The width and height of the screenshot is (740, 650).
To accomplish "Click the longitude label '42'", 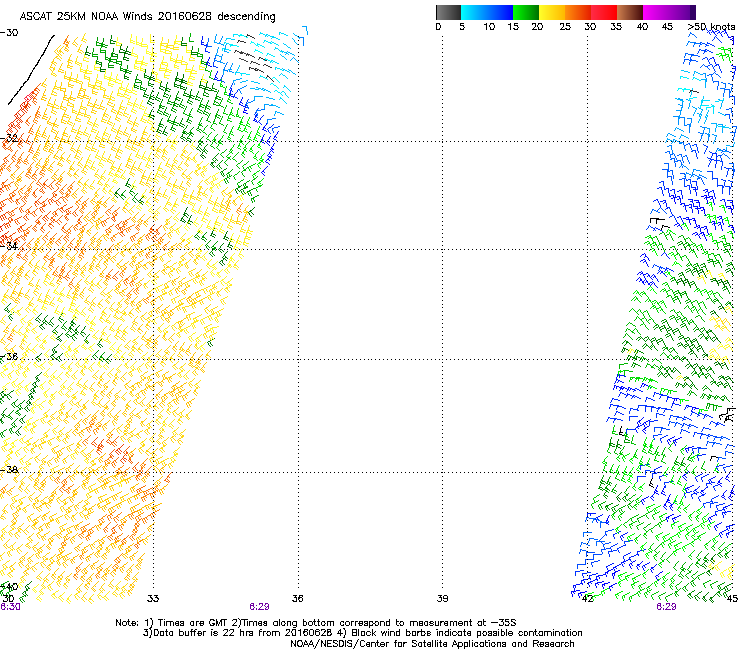I will click(587, 599).
